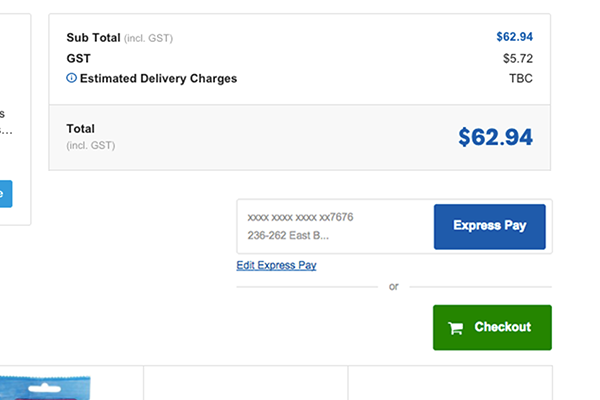The image size is (600, 400).
Task: Click the masked card number ending 7676
Action: coord(300,217)
